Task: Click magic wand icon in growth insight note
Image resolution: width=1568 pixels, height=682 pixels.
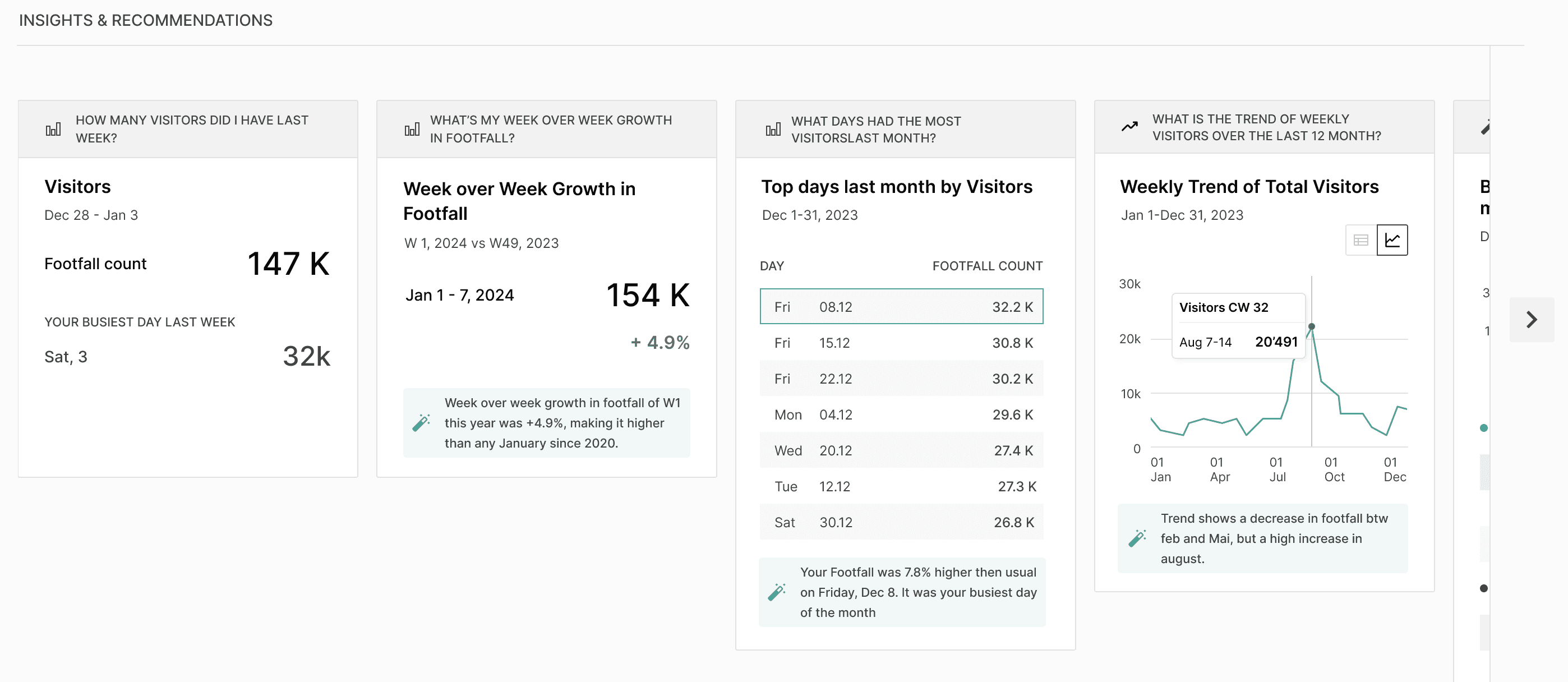Action: coord(421,422)
